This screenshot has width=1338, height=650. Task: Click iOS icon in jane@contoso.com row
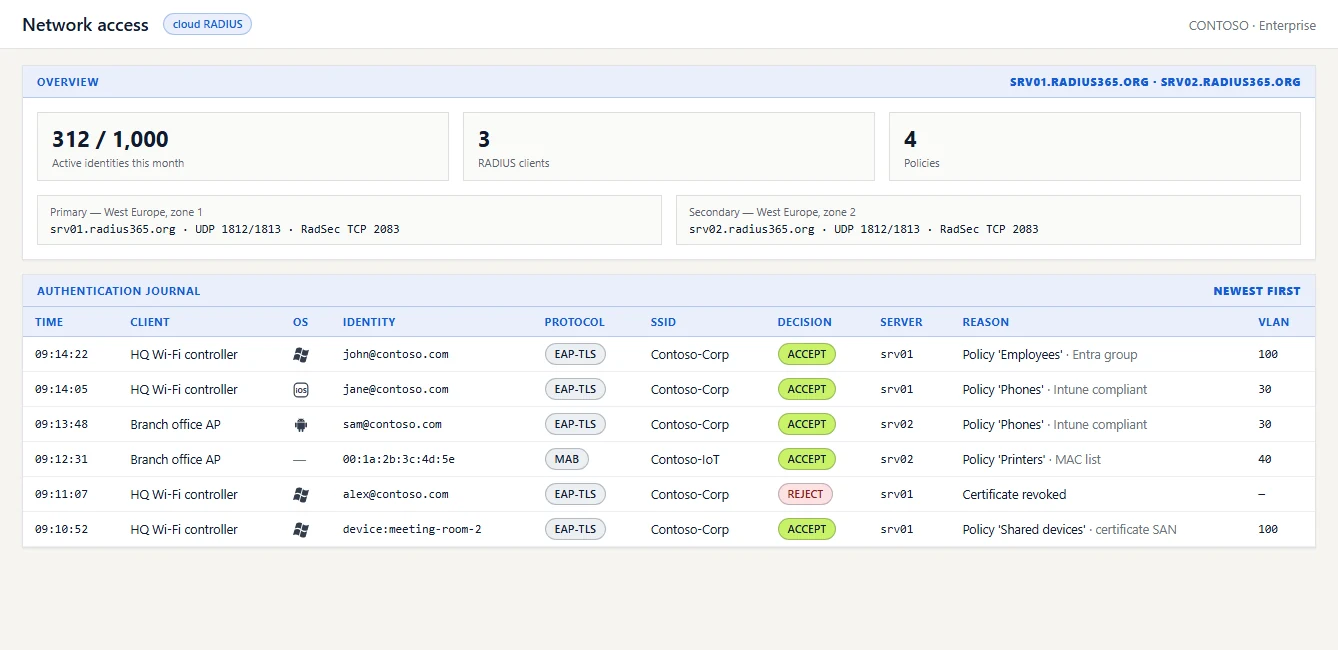point(301,389)
